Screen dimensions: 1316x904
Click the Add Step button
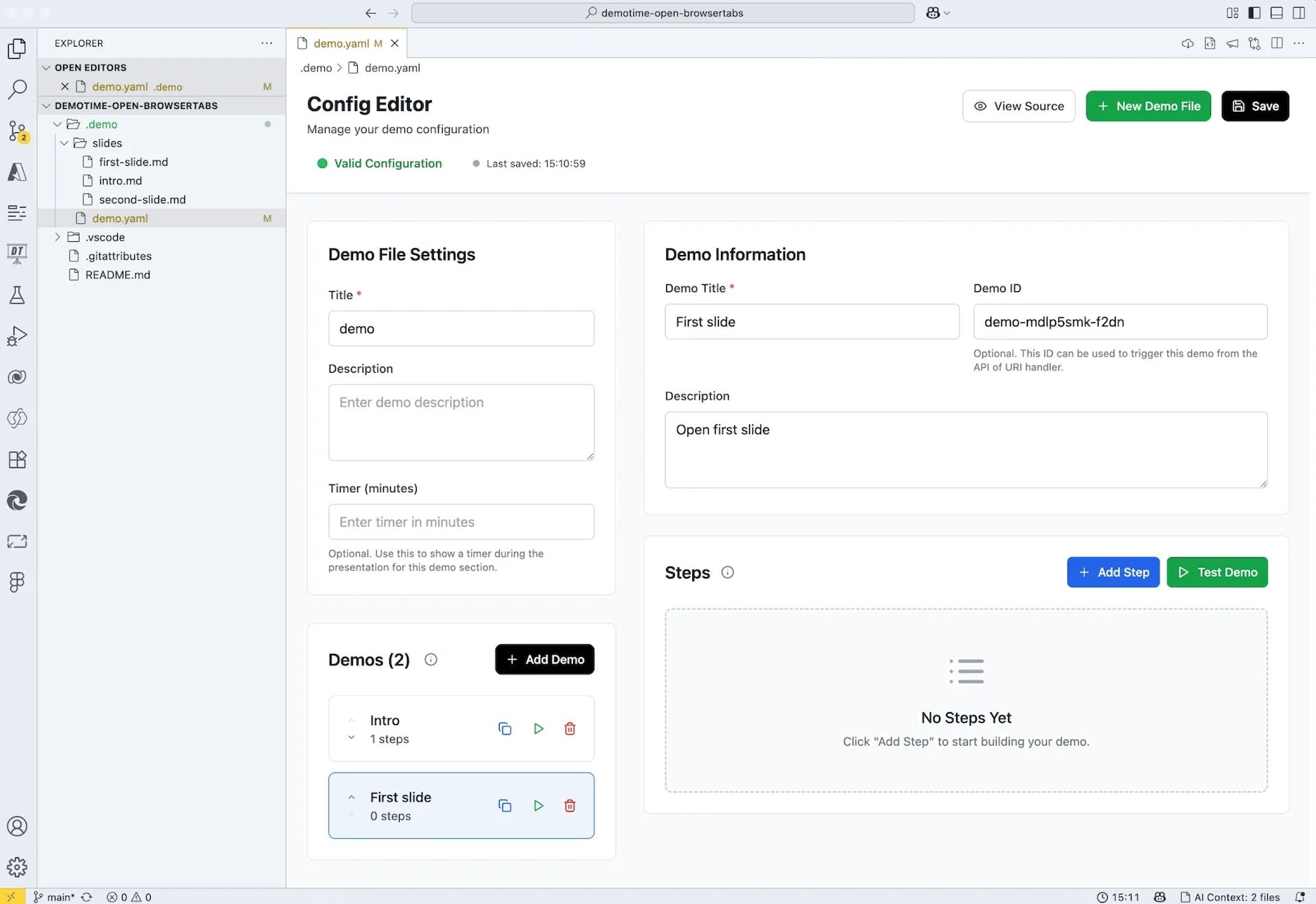pyautogui.click(x=1113, y=572)
